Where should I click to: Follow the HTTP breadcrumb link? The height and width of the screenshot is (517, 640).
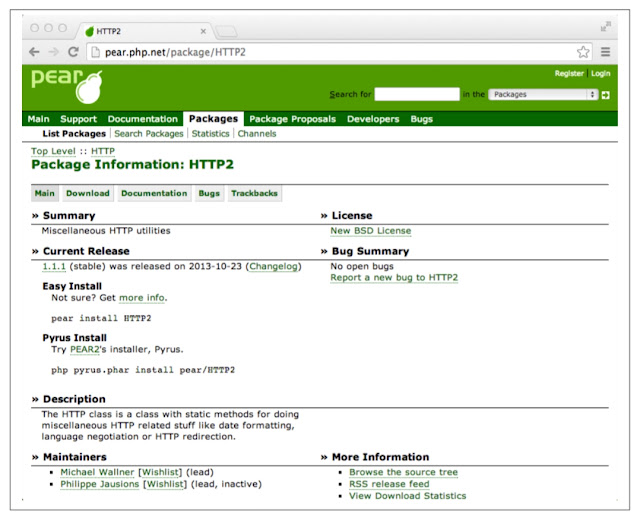click(x=103, y=151)
